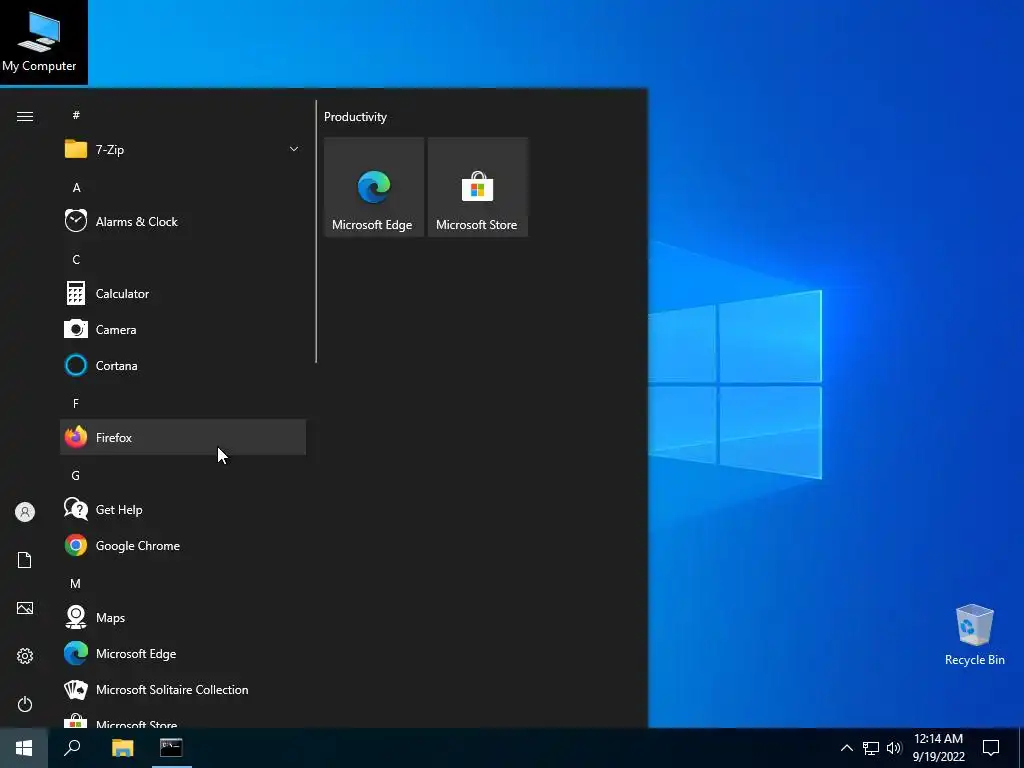Open the taskbar clock and date
The height and width of the screenshot is (768, 1024).
tap(938, 748)
